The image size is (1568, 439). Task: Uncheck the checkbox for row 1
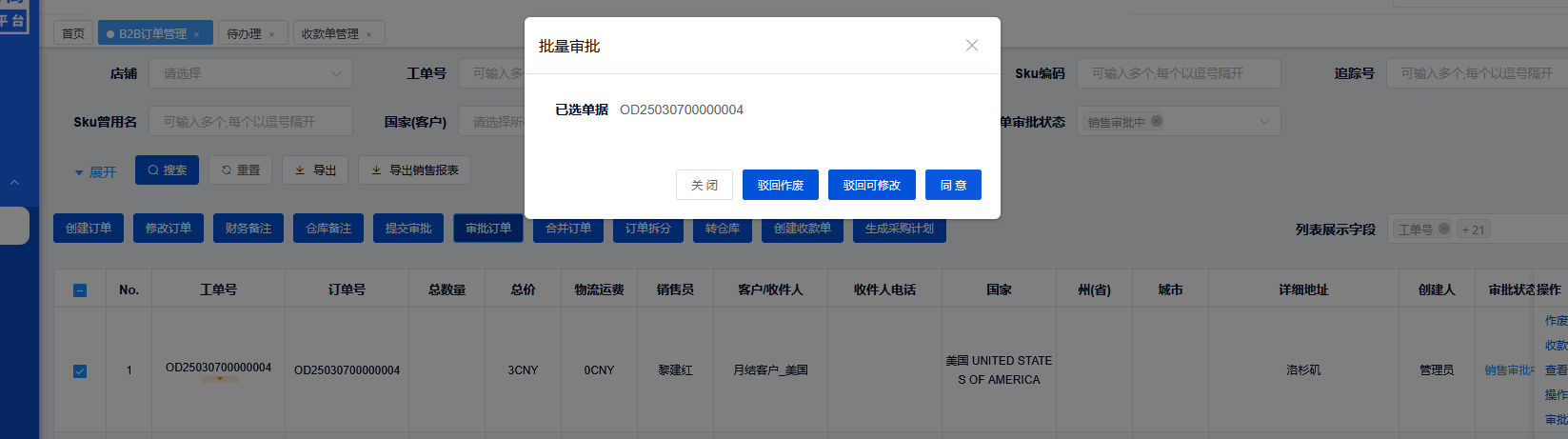80,370
